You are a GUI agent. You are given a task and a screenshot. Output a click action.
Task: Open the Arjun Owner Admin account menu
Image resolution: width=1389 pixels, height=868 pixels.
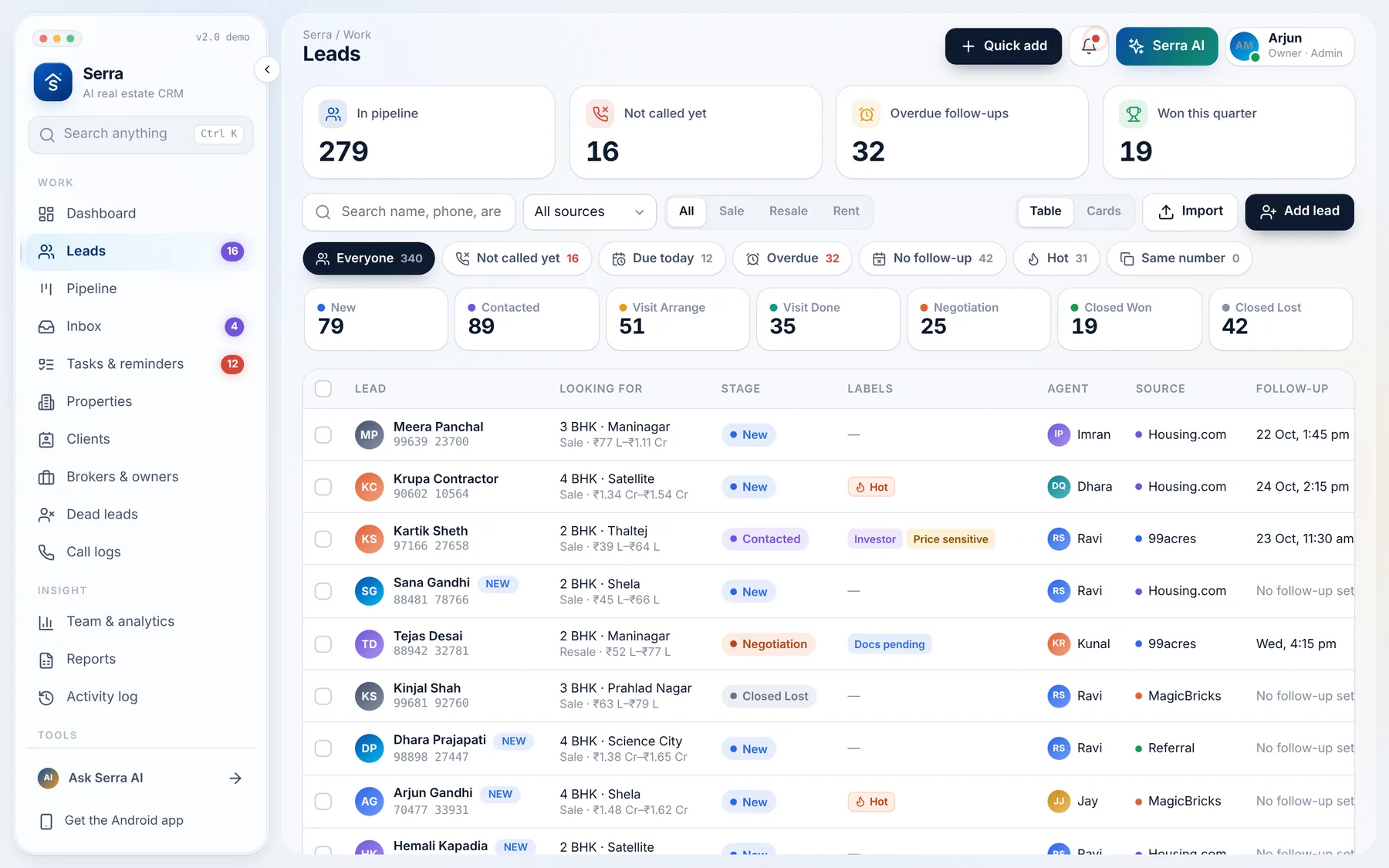(x=1290, y=46)
